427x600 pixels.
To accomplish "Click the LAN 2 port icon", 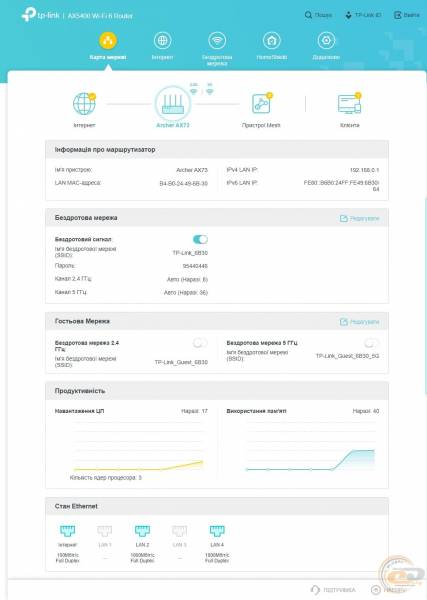I will tap(142, 531).
